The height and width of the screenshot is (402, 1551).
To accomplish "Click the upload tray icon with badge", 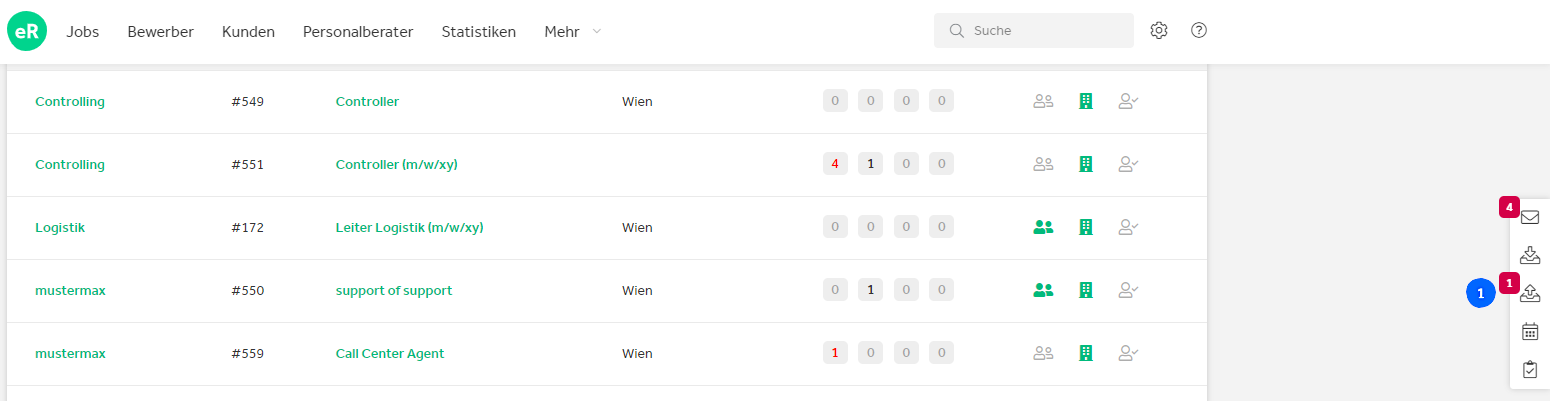I will pyautogui.click(x=1529, y=293).
